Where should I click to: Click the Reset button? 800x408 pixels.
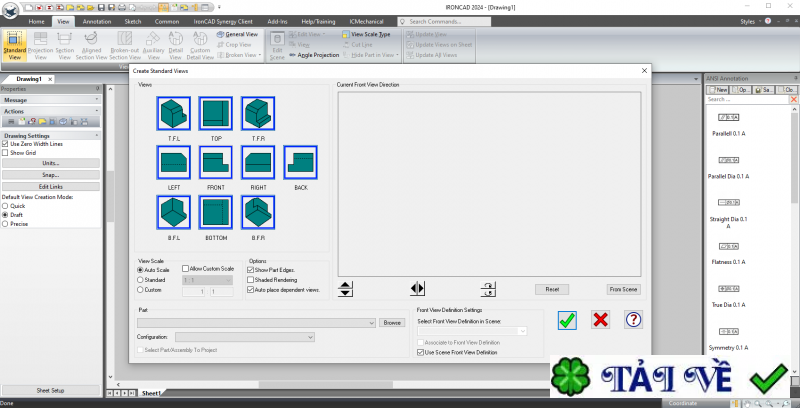pyautogui.click(x=552, y=289)
